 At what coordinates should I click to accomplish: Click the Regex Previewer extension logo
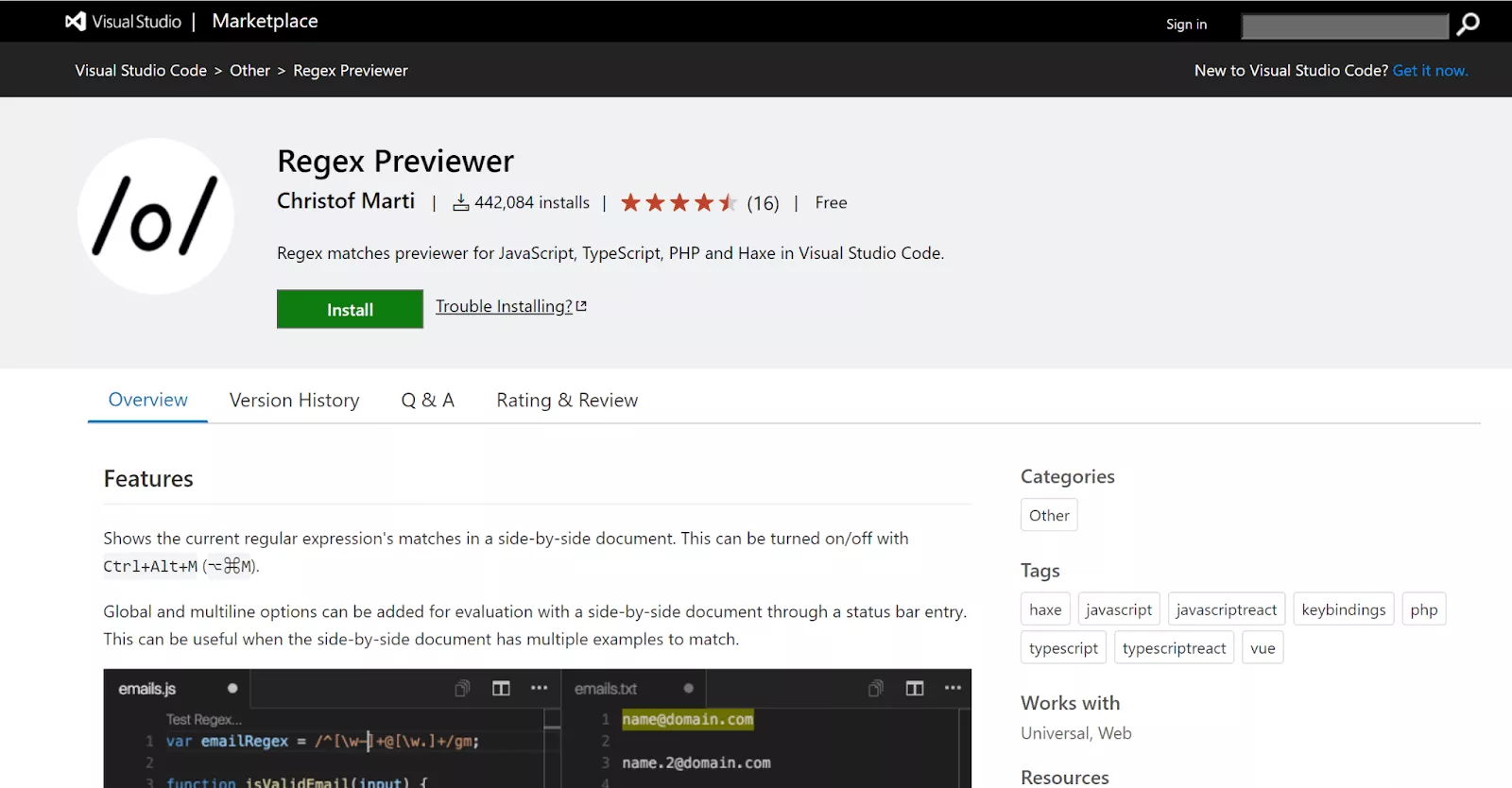coord(156,216)
